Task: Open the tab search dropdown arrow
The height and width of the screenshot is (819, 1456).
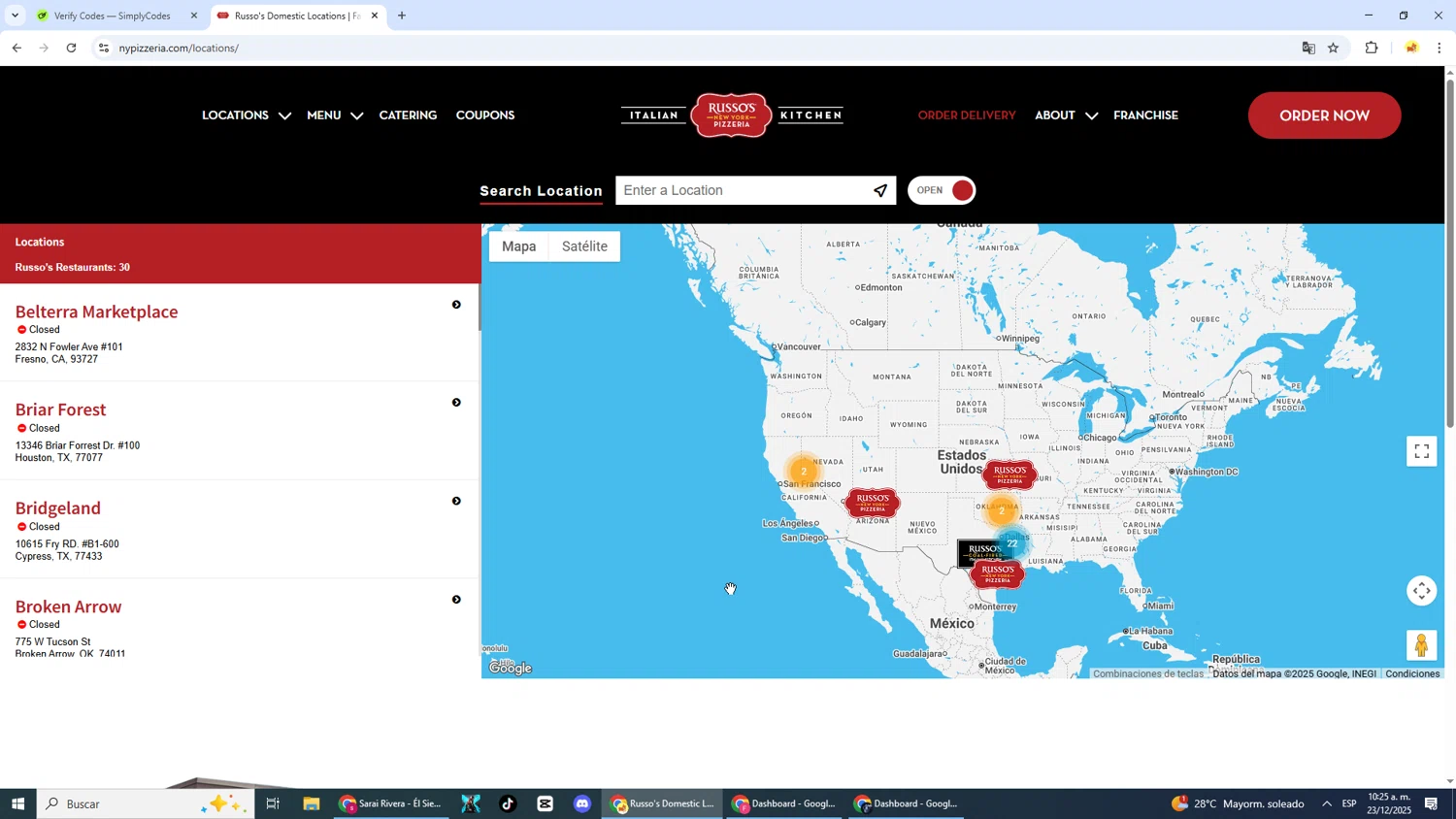Action: (15, 16)
